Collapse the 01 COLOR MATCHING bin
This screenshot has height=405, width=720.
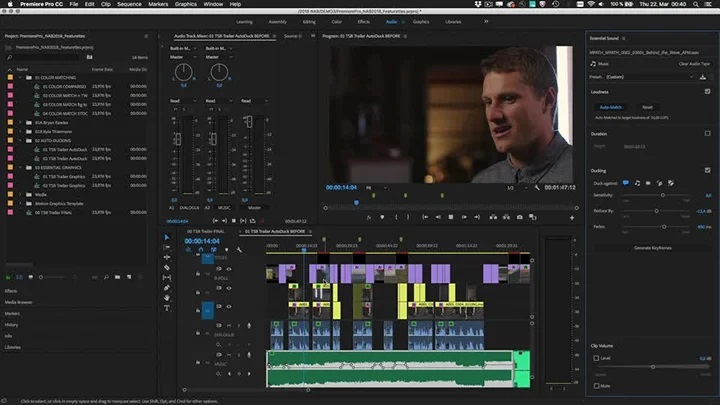[20, 77]
